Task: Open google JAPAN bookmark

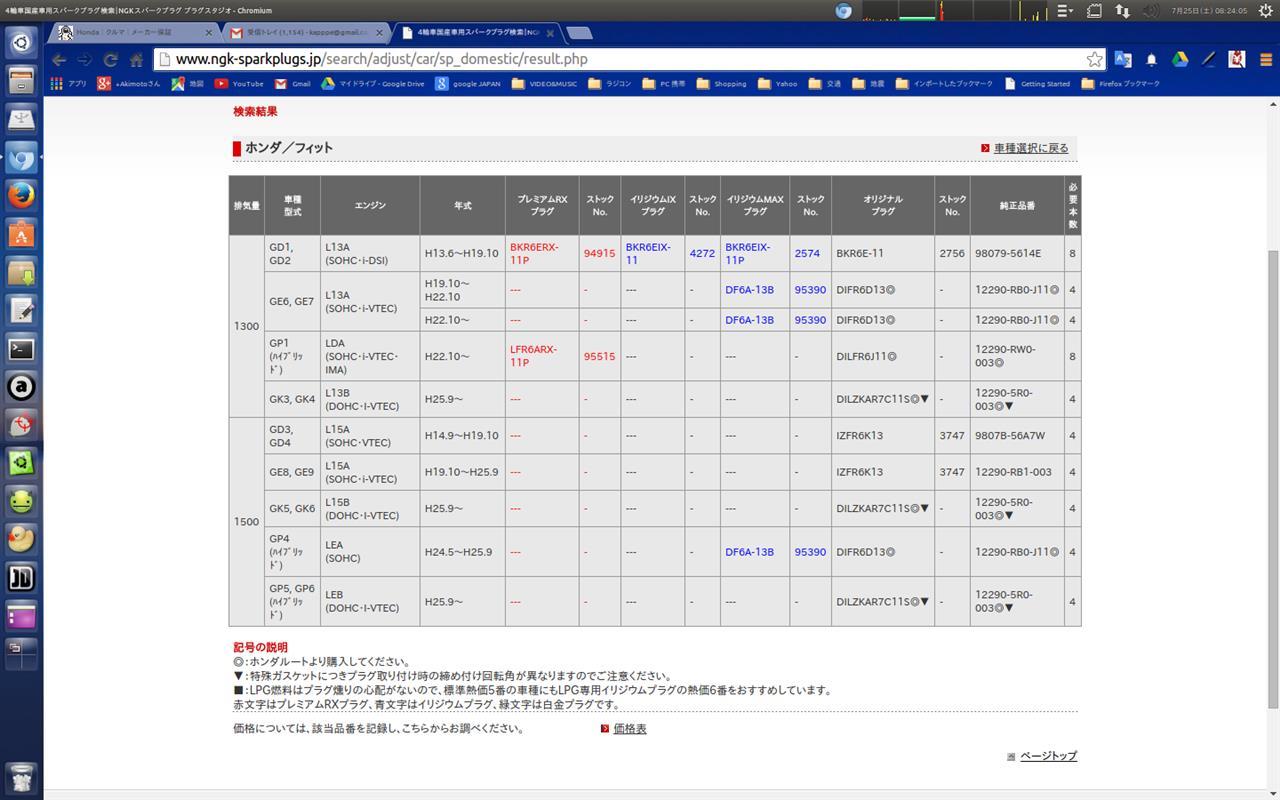Action: click(x=468, y=84)
